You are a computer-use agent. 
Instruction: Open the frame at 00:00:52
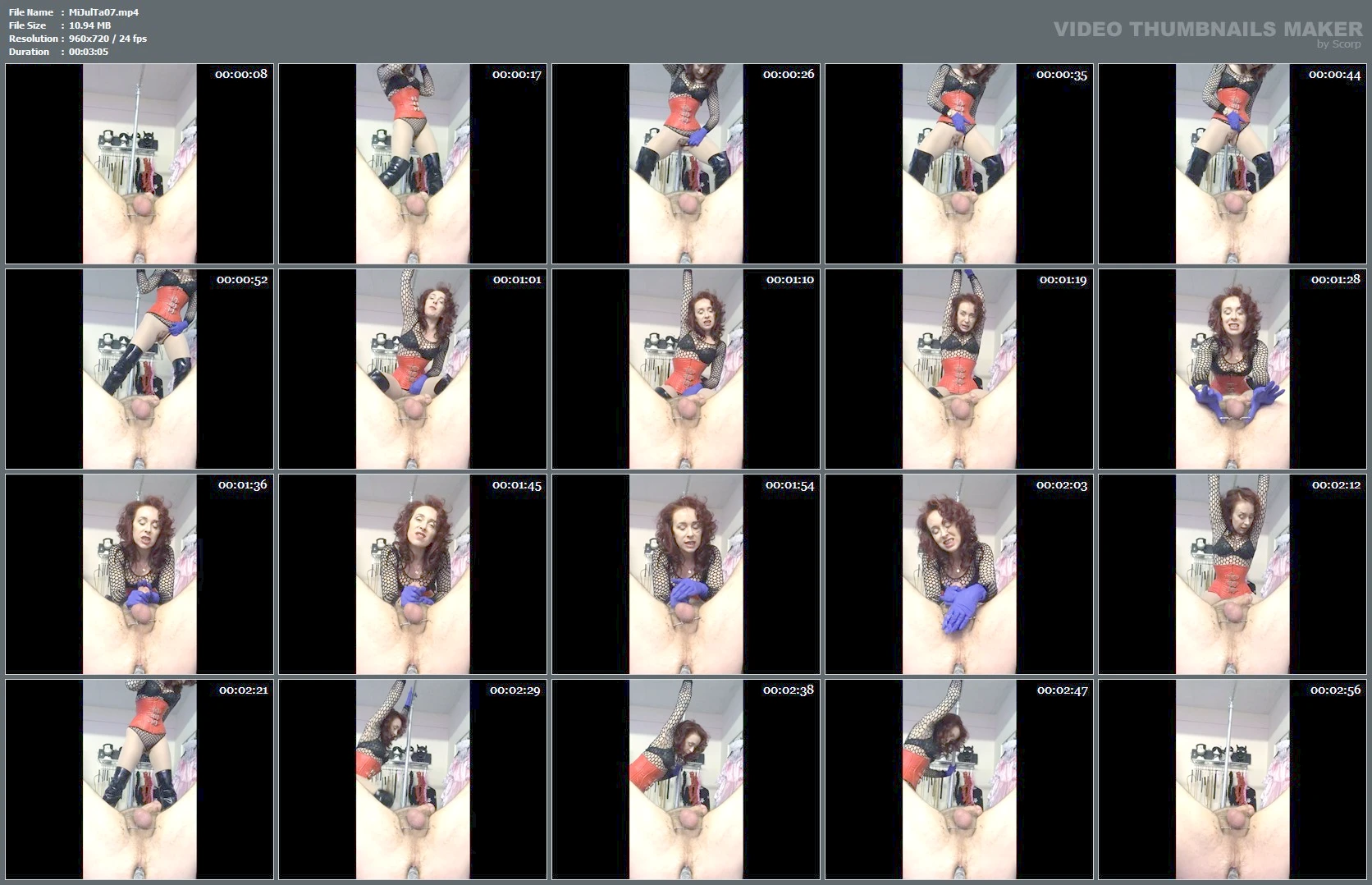139,369
